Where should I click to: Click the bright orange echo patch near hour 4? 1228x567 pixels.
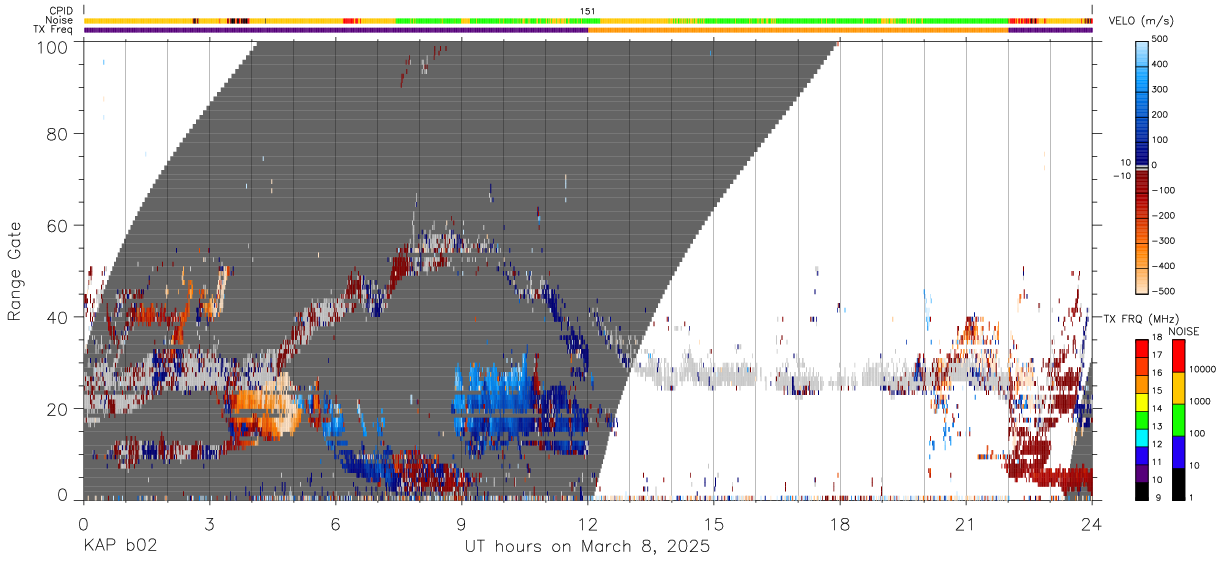tap(265, 410)
